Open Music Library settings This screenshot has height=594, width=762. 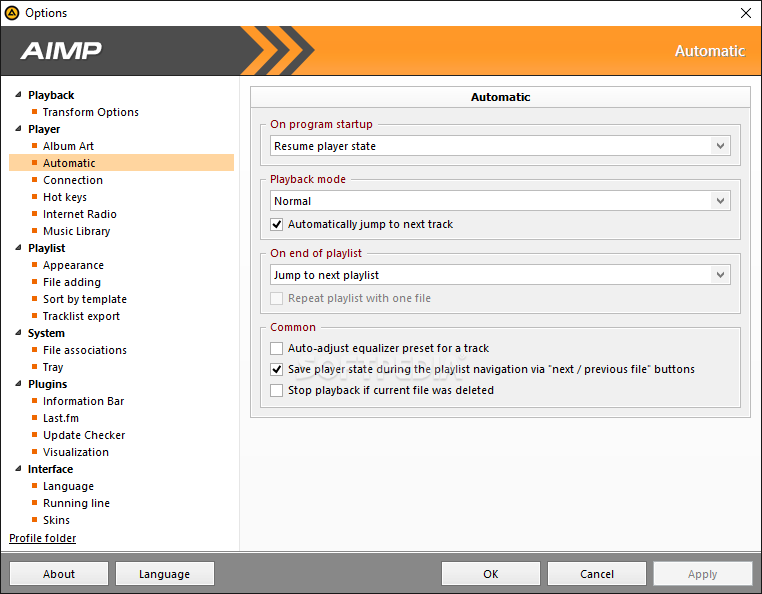coord(76,231)
